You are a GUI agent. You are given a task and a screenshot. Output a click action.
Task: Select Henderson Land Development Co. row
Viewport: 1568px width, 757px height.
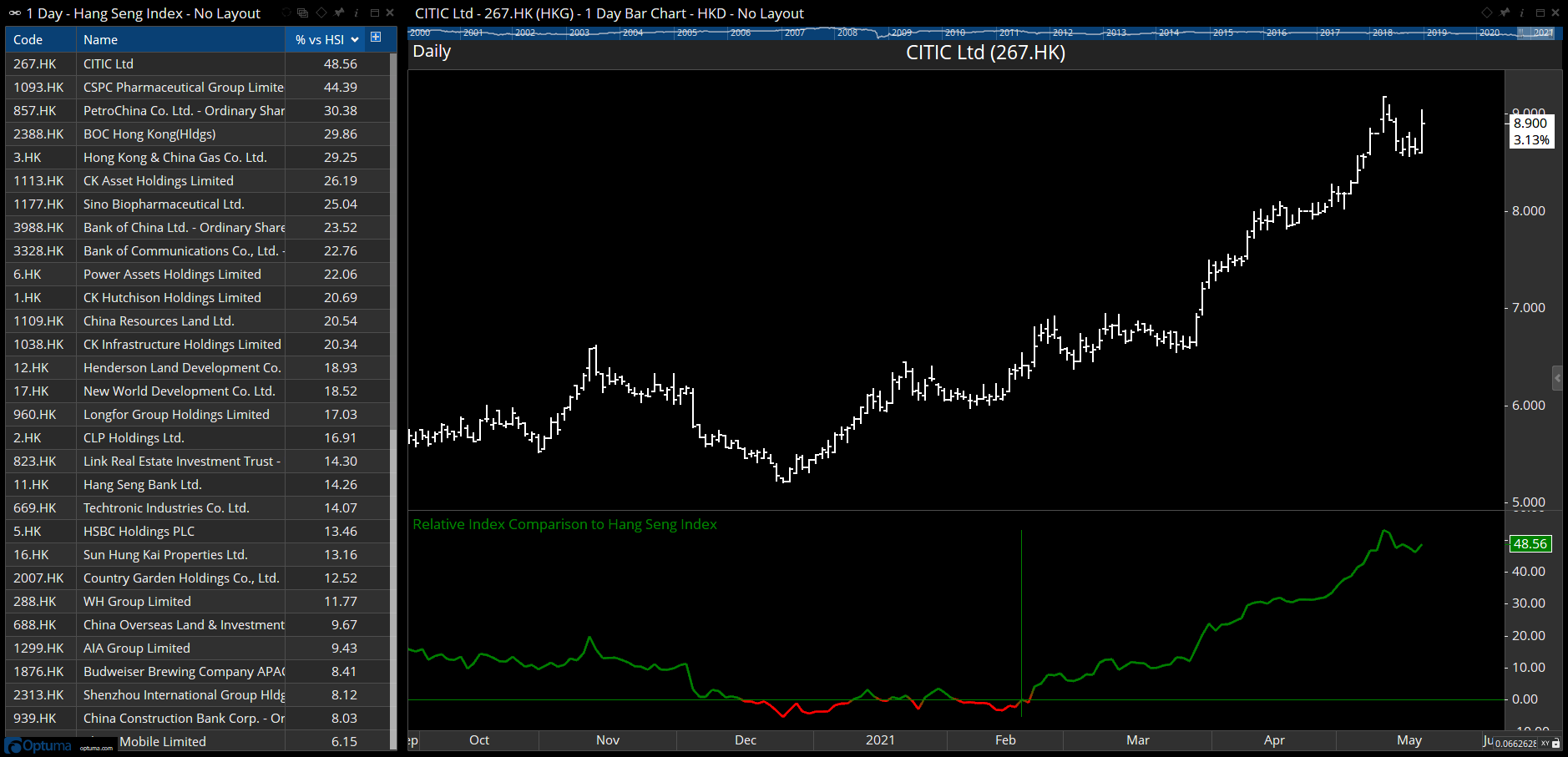point(198,367)
